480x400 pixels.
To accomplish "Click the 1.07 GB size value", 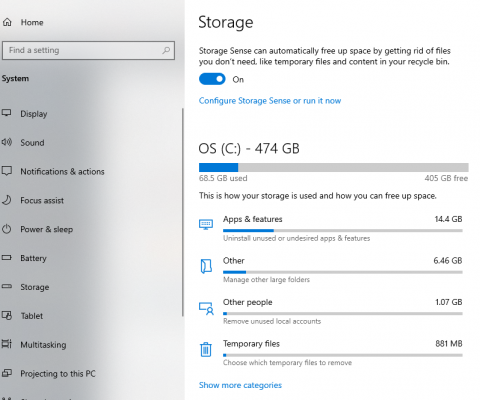I will pyautogui.click(x=449, y=302).
